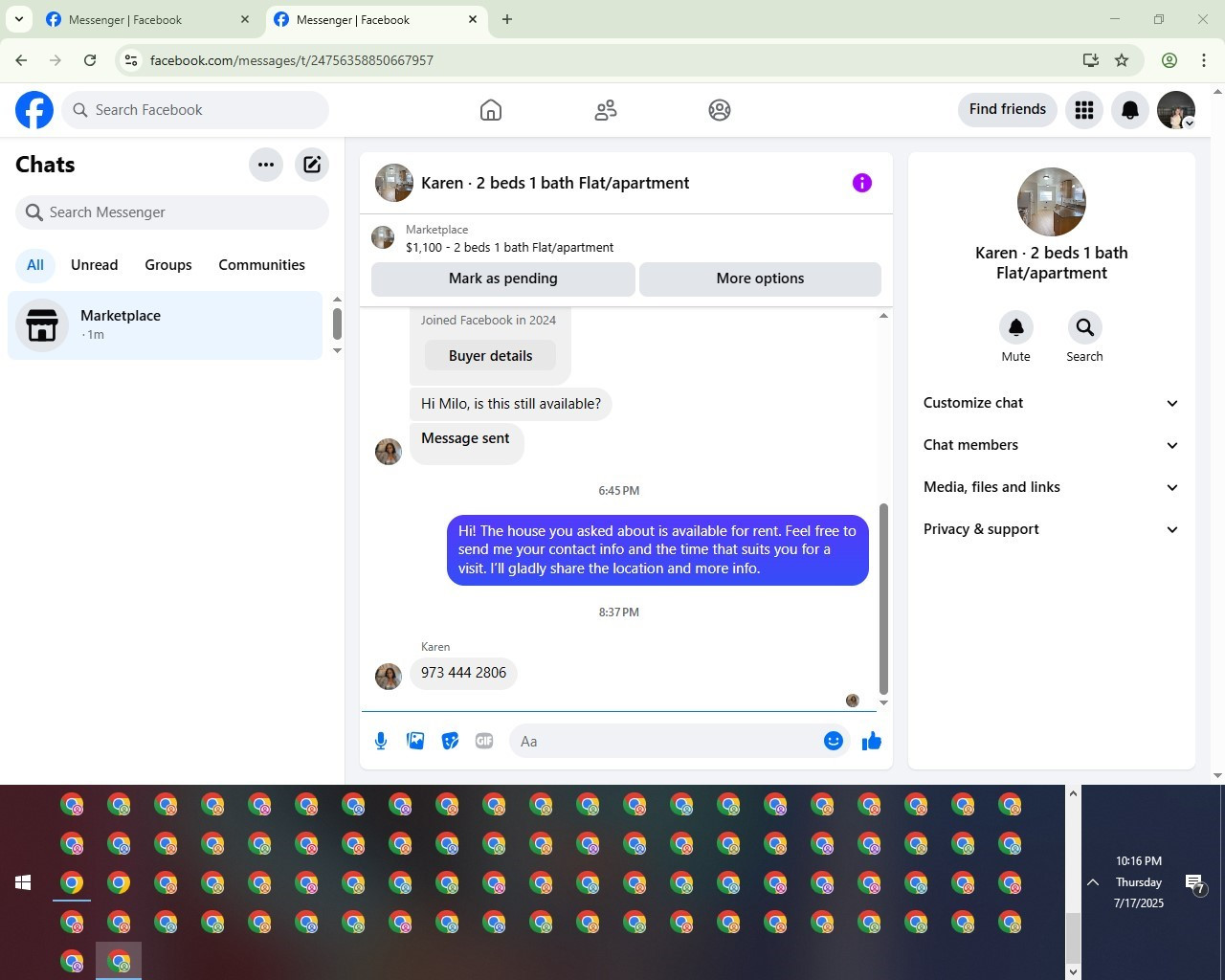Select the All chats filter
The image size is (1225, 980).
tap(35, 265)
